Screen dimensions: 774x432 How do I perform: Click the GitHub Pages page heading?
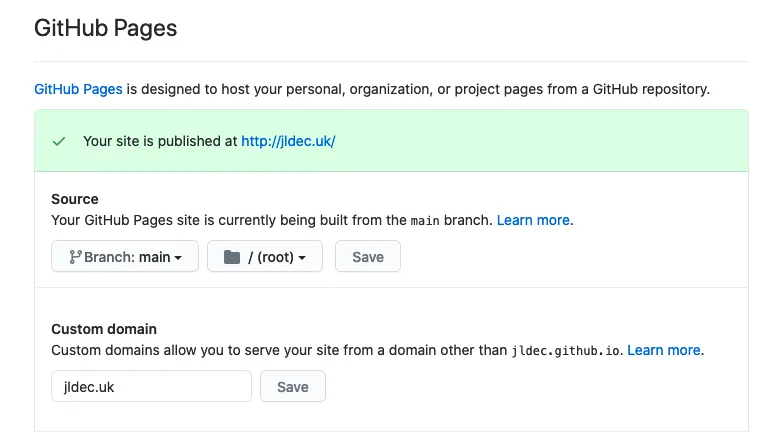point(106,28)
